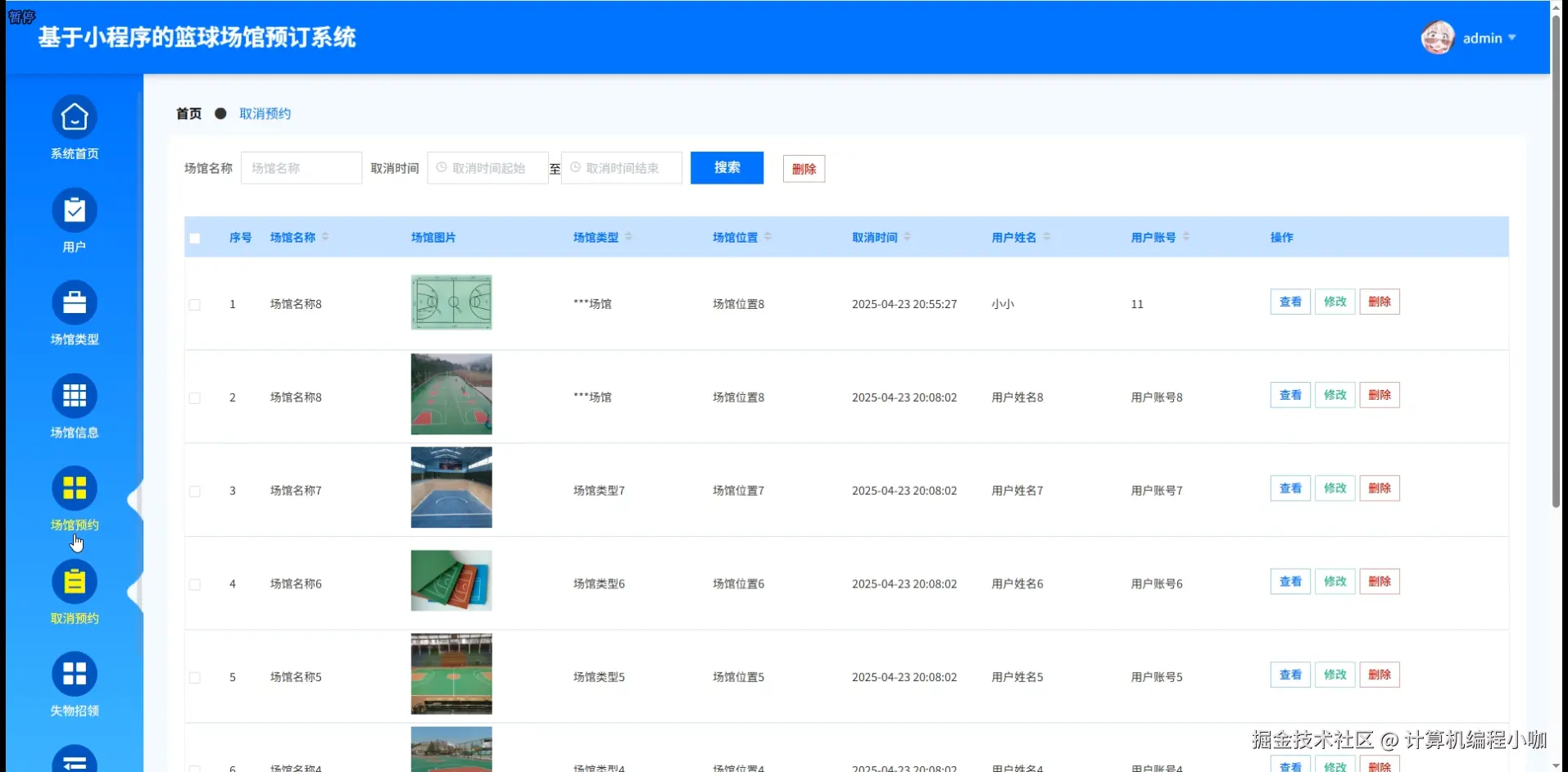The height and width of the screenshot is (772, 1568).
Task: Click the 用户账号7 cell
Action: coord(1157,491)
